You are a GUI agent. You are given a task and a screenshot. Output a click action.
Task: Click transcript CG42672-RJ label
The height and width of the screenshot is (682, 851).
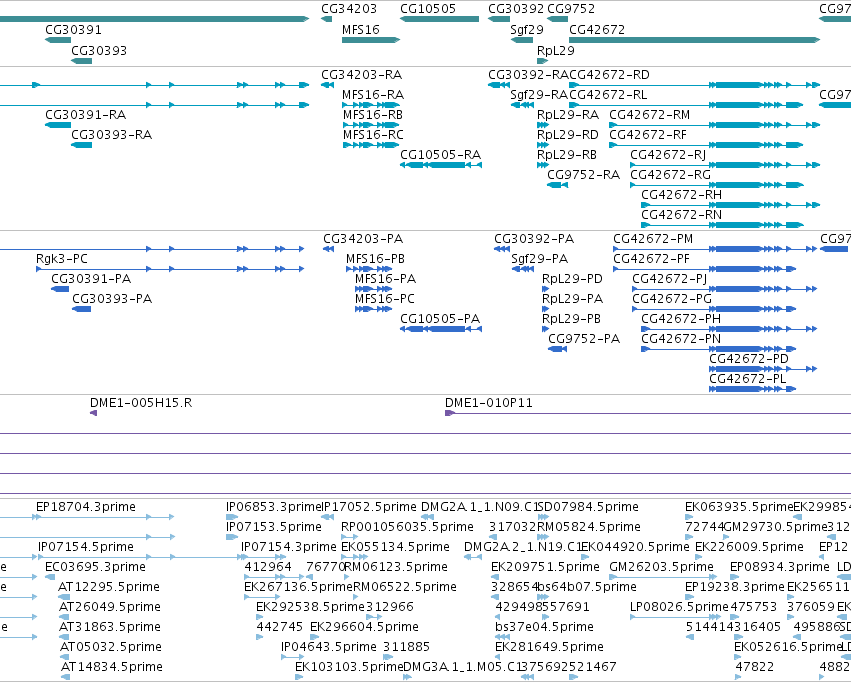[668, 155]
